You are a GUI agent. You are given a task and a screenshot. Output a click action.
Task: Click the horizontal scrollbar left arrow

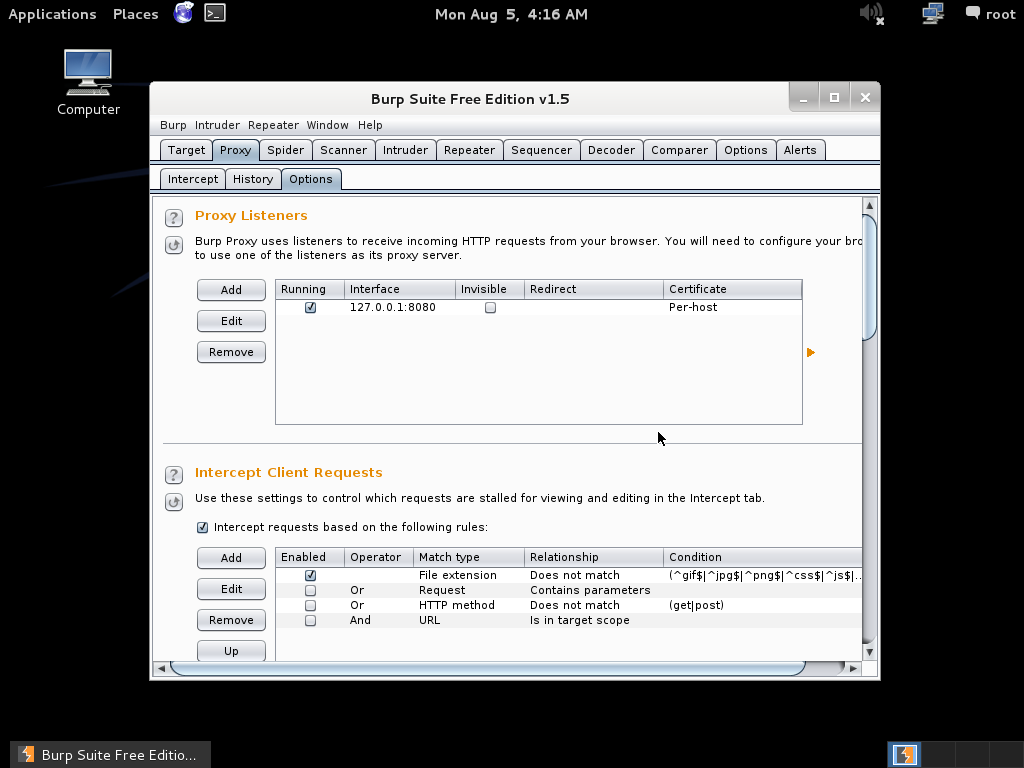point(161,668)
